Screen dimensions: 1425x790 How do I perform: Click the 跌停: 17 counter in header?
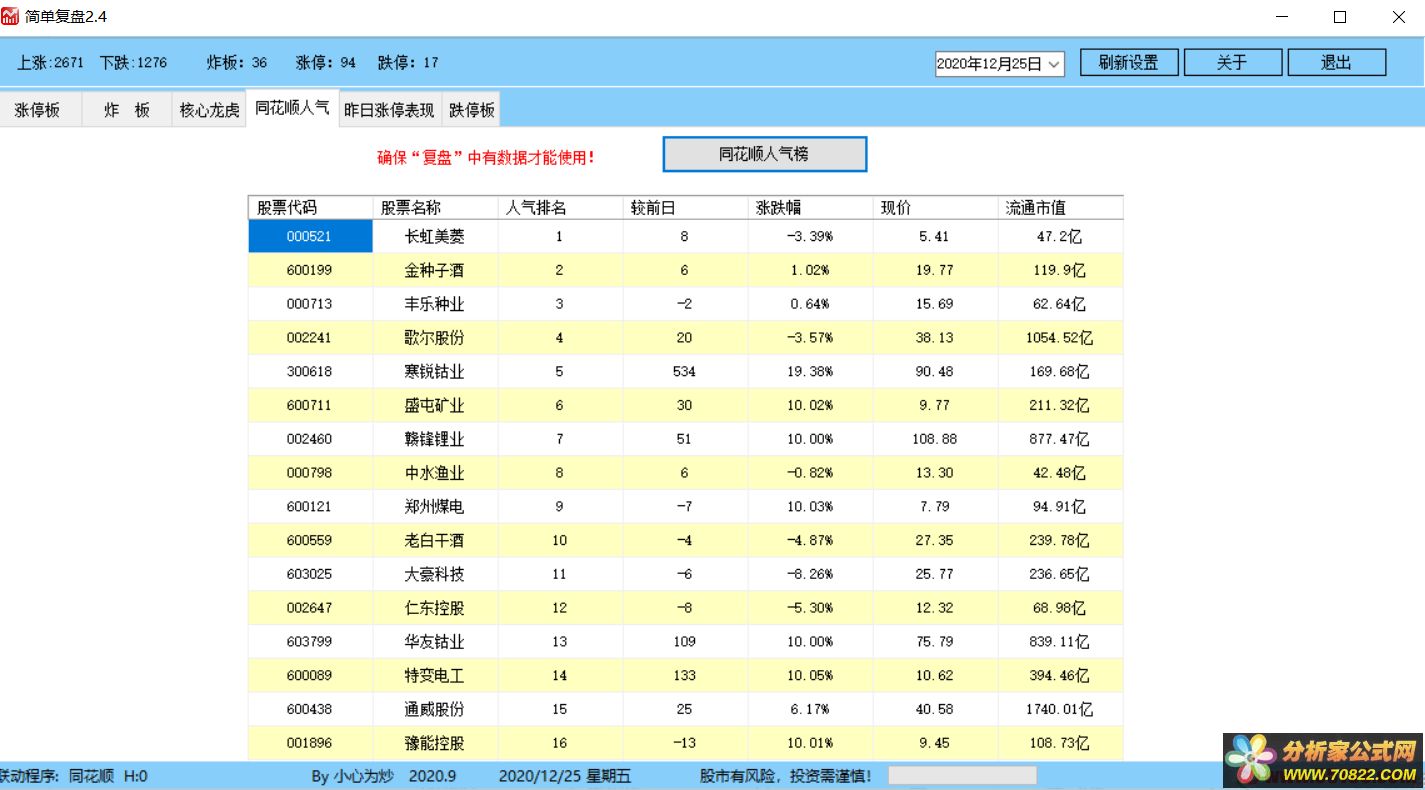point(408,63)
